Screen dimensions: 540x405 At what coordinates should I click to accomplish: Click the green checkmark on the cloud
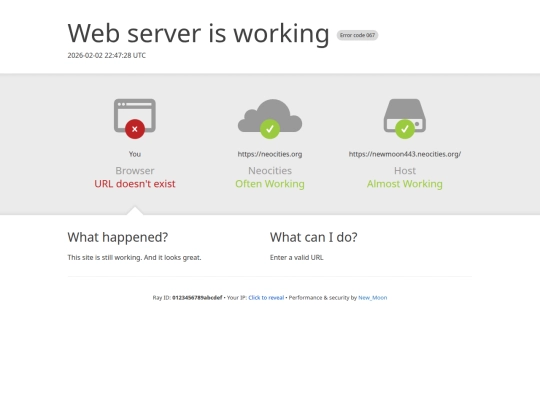[270, 129]
